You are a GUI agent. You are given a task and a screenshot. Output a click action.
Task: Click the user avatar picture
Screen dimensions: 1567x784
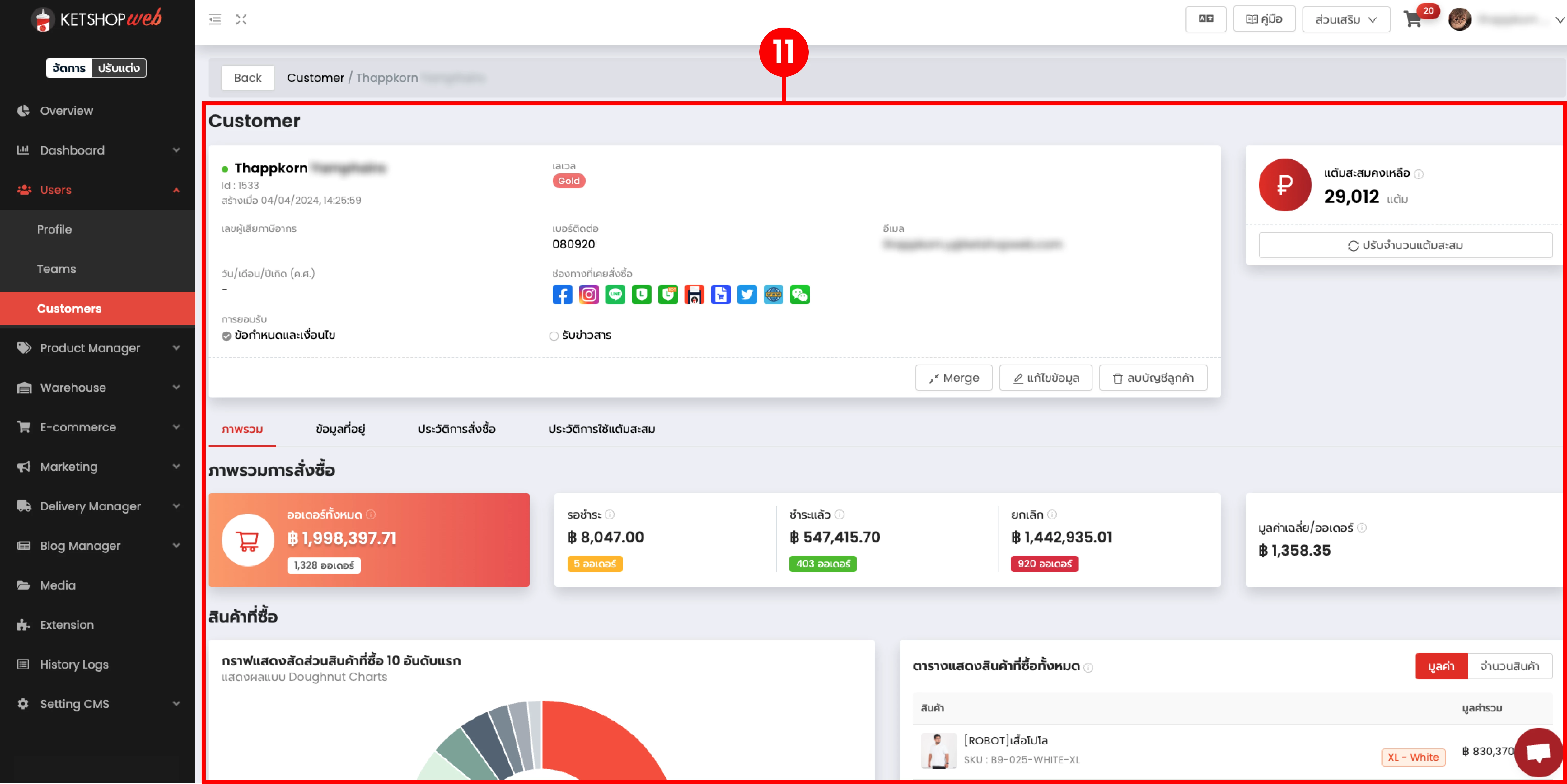pos(1459,19)
